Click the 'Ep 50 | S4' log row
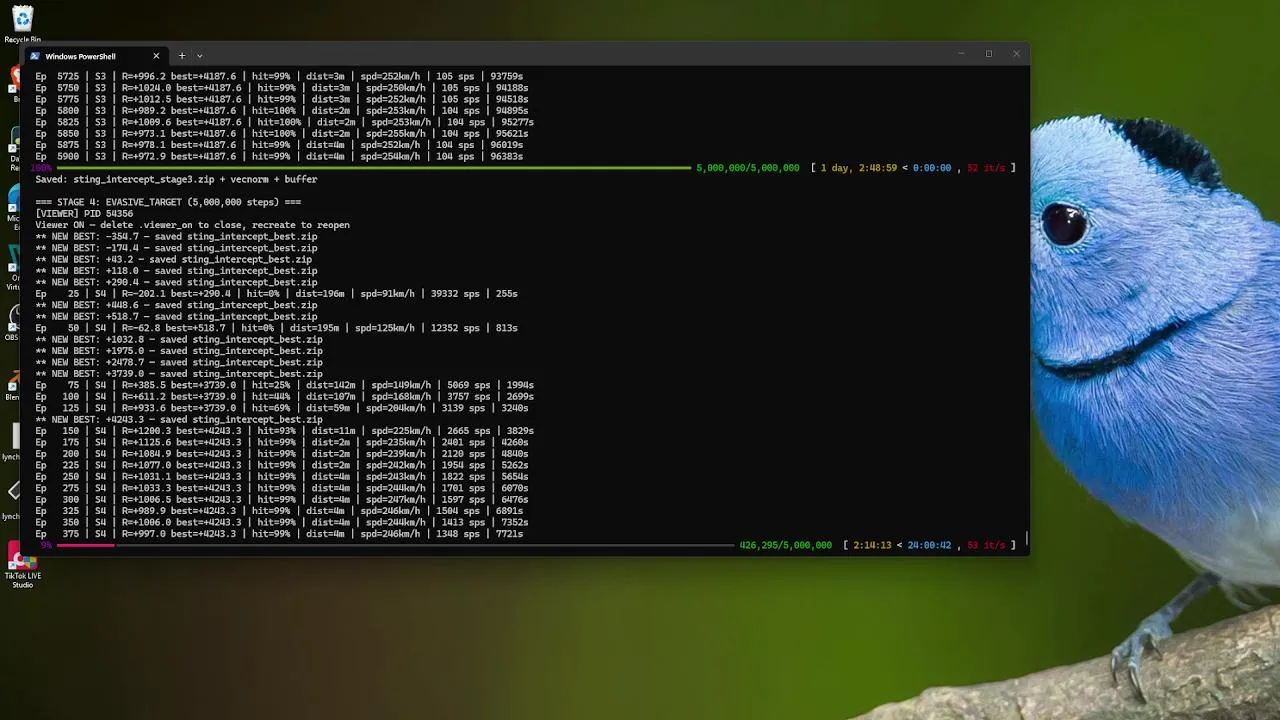 (x=276, y=328)
